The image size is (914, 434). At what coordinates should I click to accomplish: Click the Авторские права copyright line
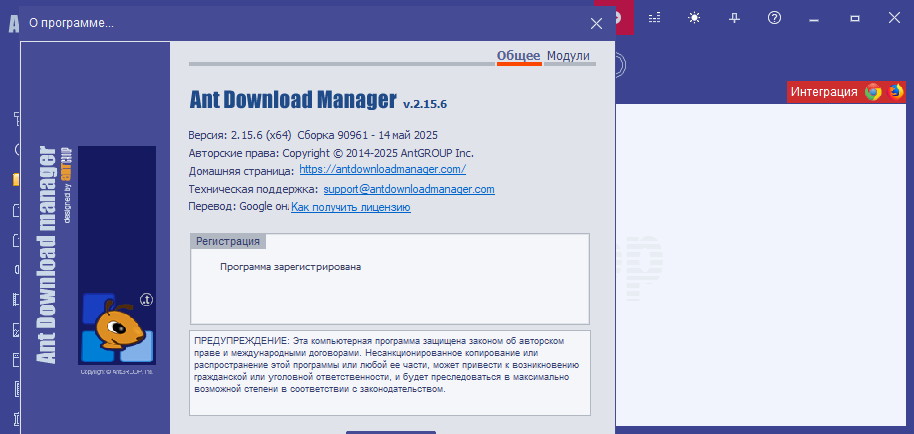point(331,153)
